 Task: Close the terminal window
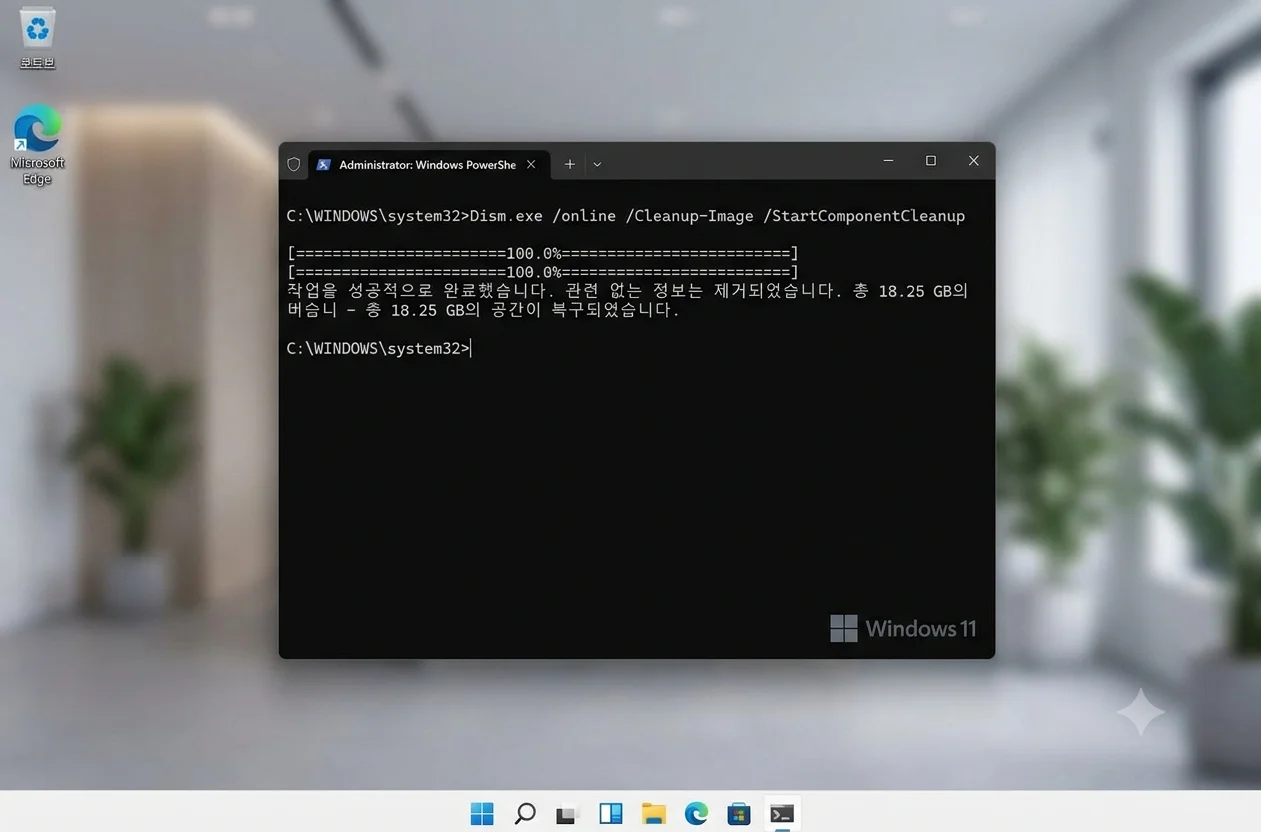click(973, 161)
